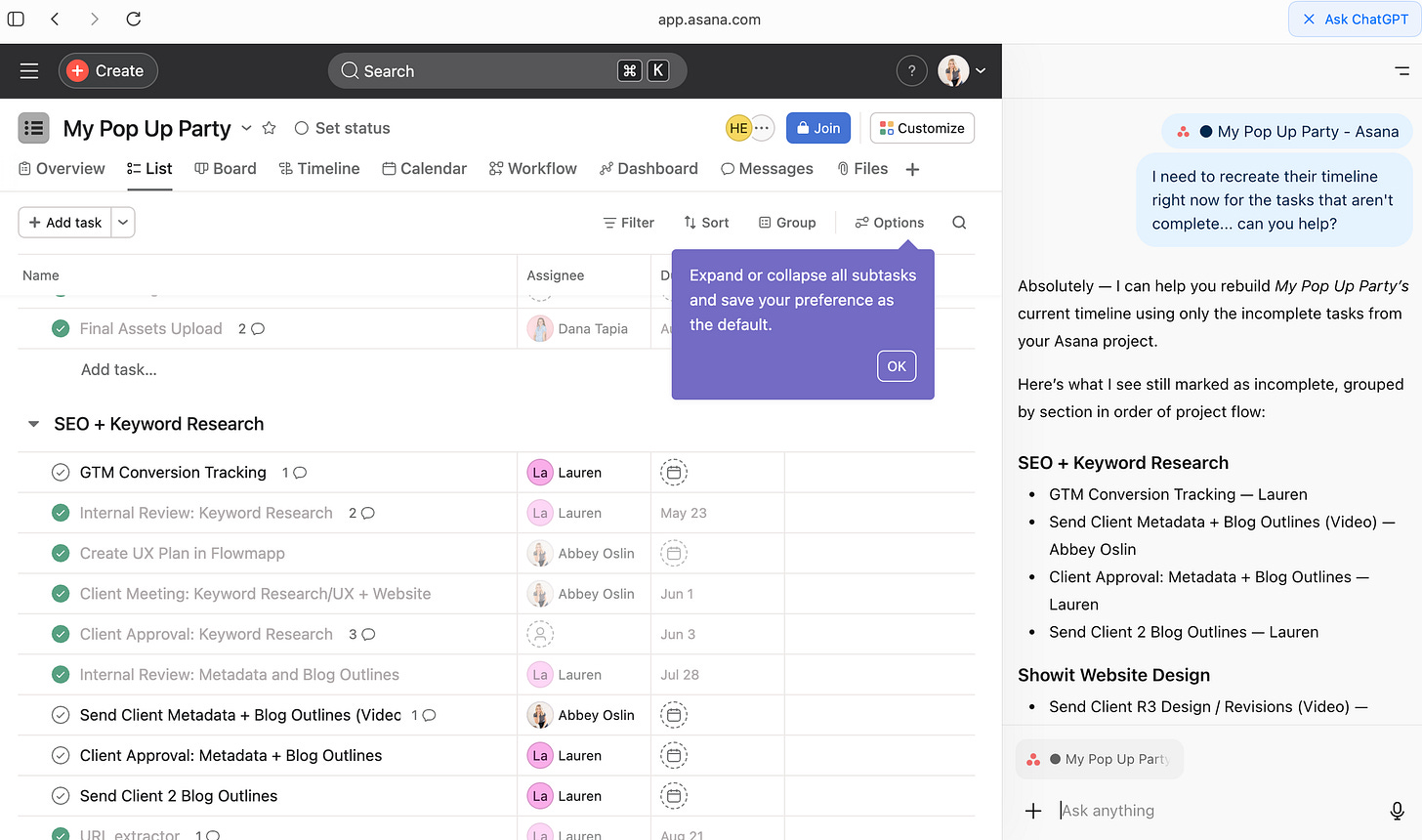Open search icon in list toolbar
The image size is (1422, 840).
coord(959,223)
